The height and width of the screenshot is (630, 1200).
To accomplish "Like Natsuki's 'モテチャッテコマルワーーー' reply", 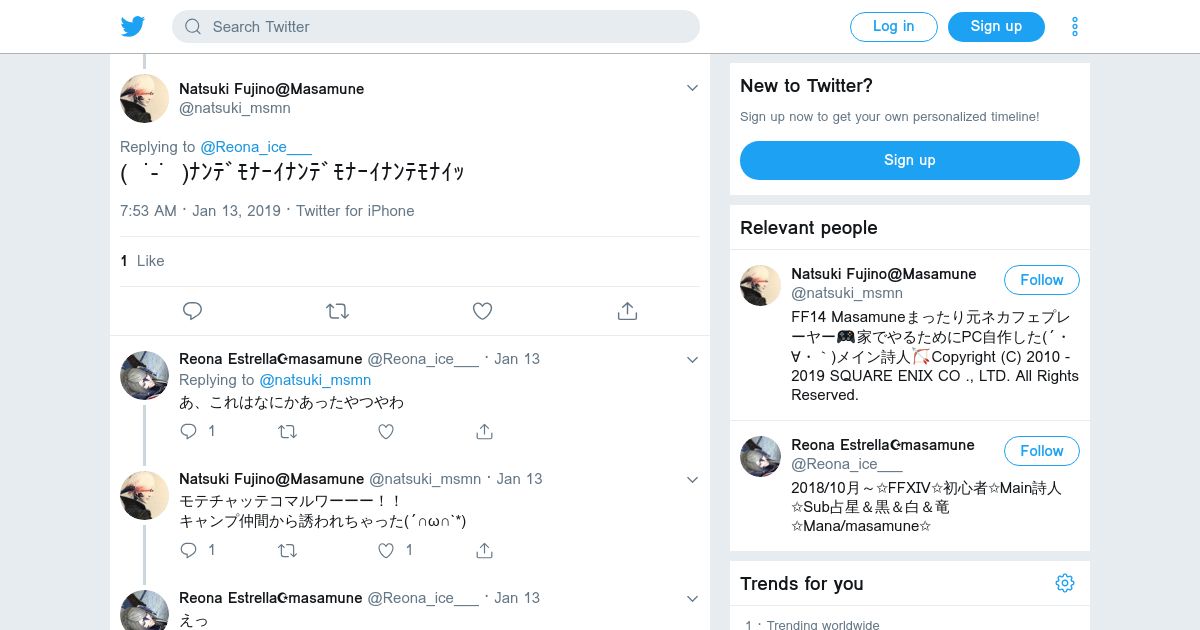I will click(x=387, y=550).
